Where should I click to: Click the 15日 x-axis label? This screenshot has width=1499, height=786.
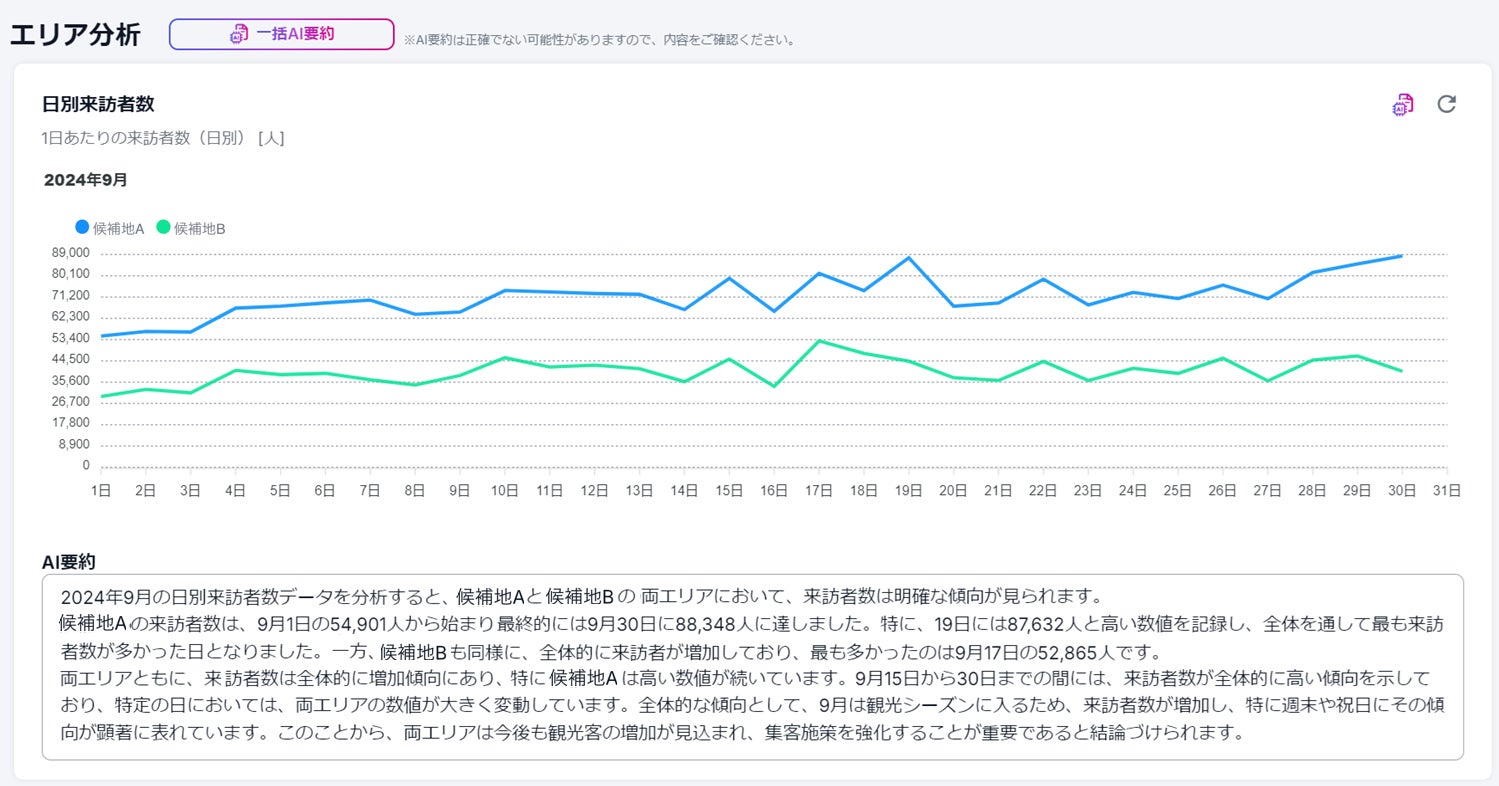coord(729,490)
